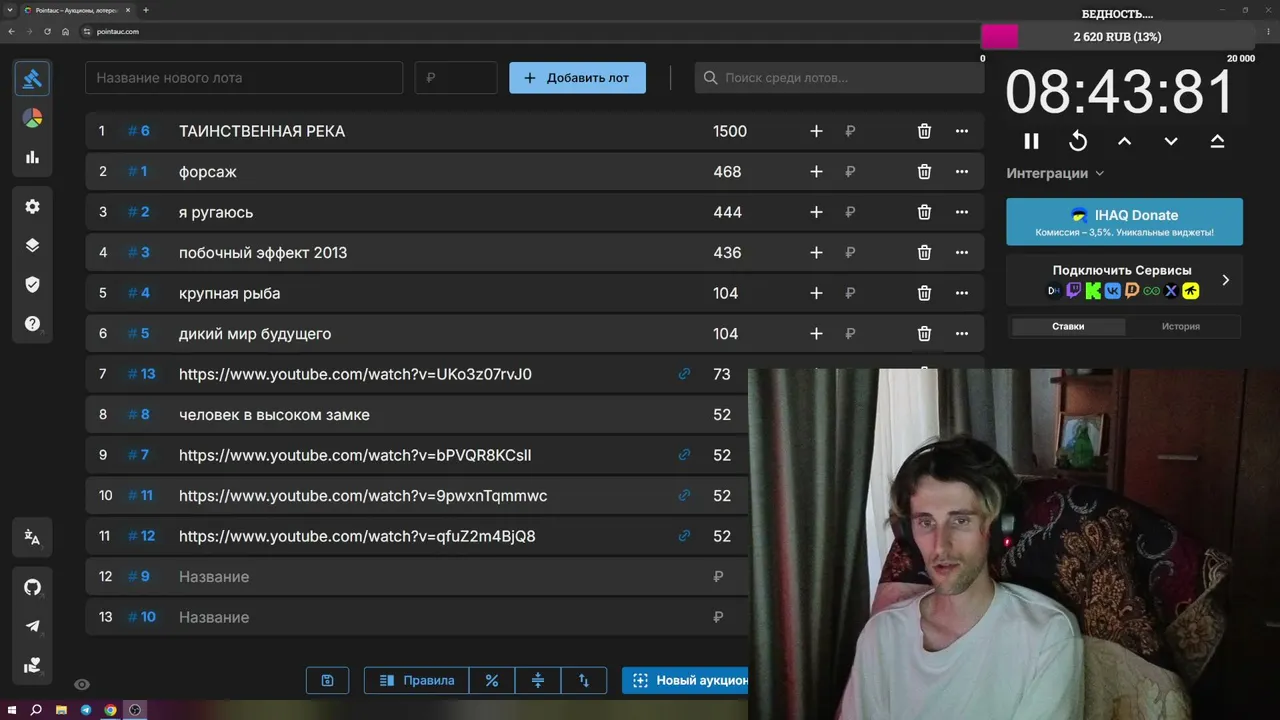This screenshot has height=720, width=1280.
Task: Focus the new lot ruble amount field
Action: (x=456, y=78)
